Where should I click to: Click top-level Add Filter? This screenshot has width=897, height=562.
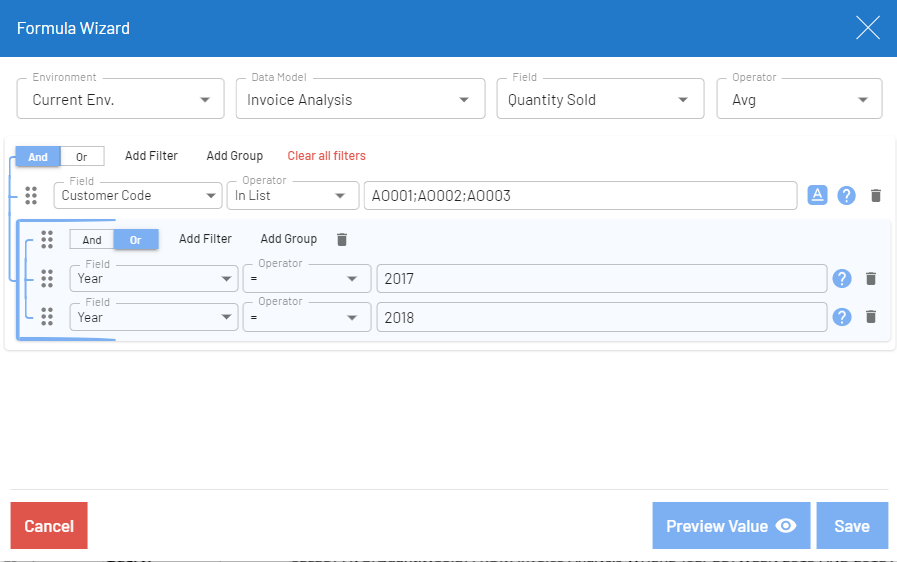(151, 156)
